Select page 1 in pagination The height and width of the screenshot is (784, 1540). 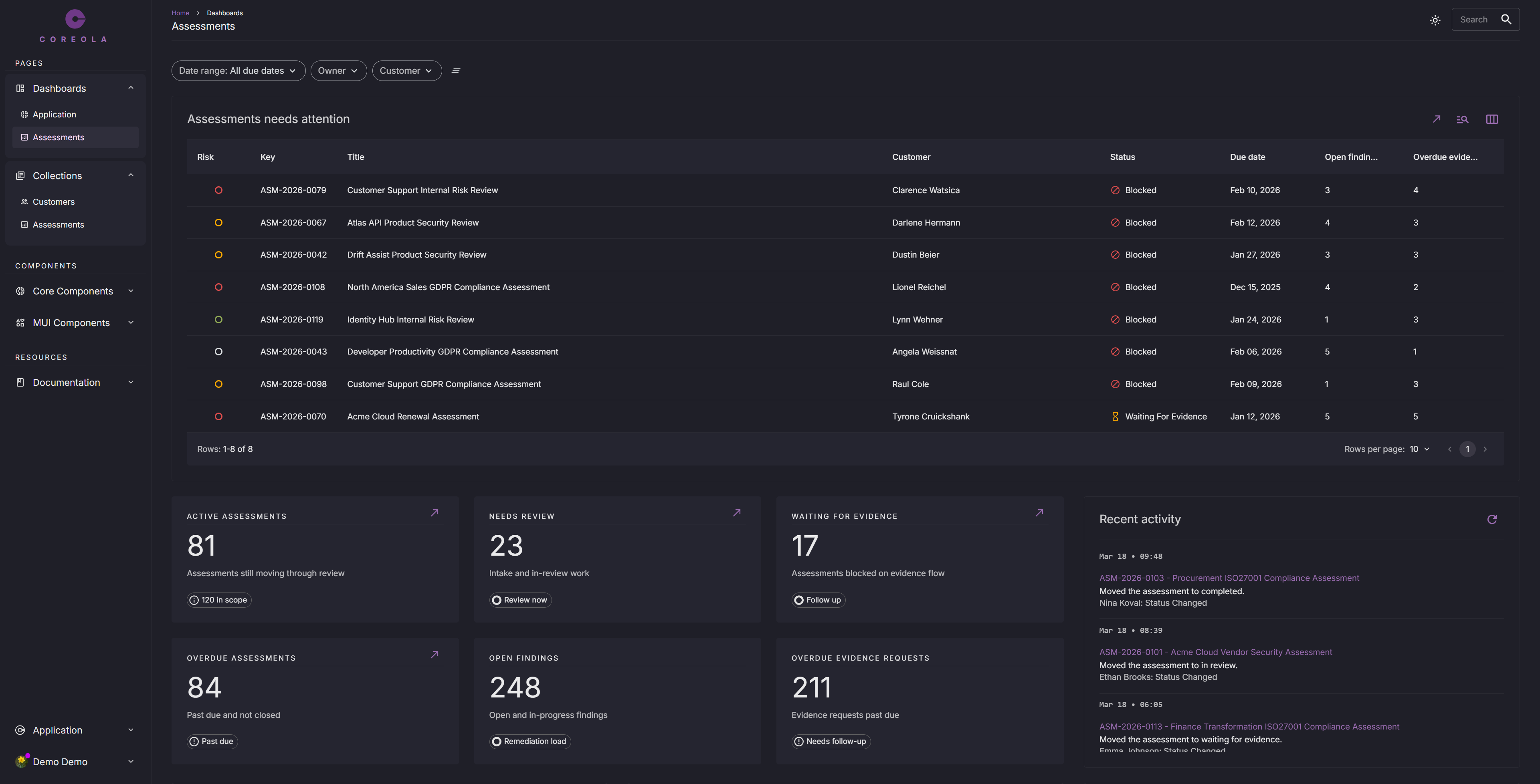pos(1467,449)
